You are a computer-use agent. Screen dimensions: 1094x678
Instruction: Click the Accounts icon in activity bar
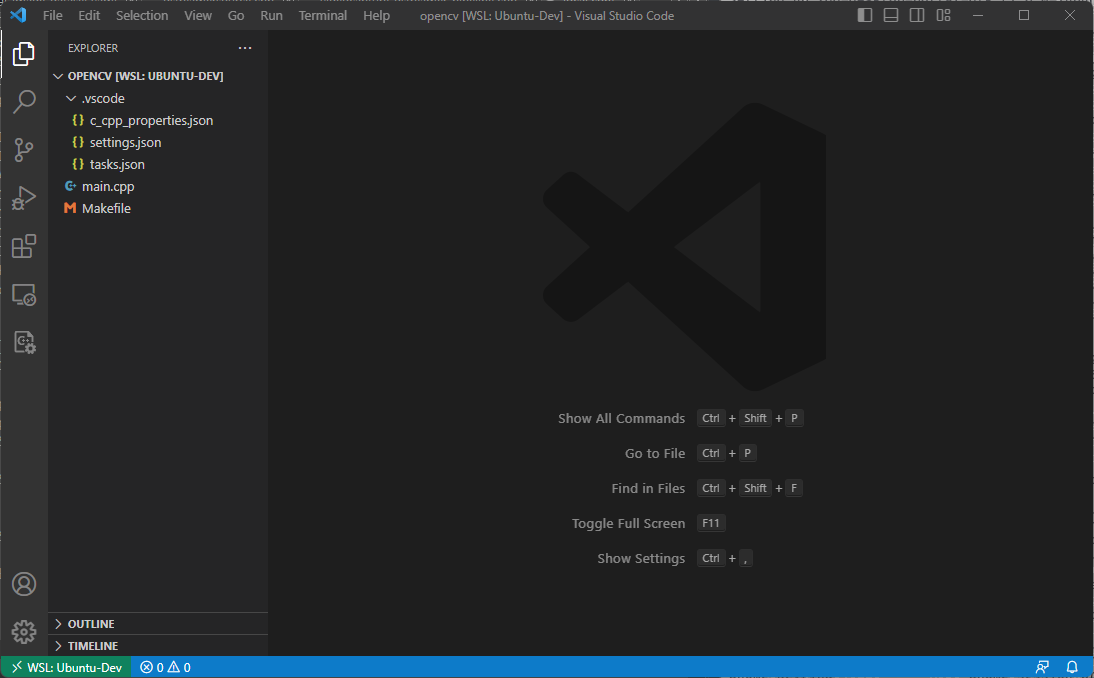(24, 584)
